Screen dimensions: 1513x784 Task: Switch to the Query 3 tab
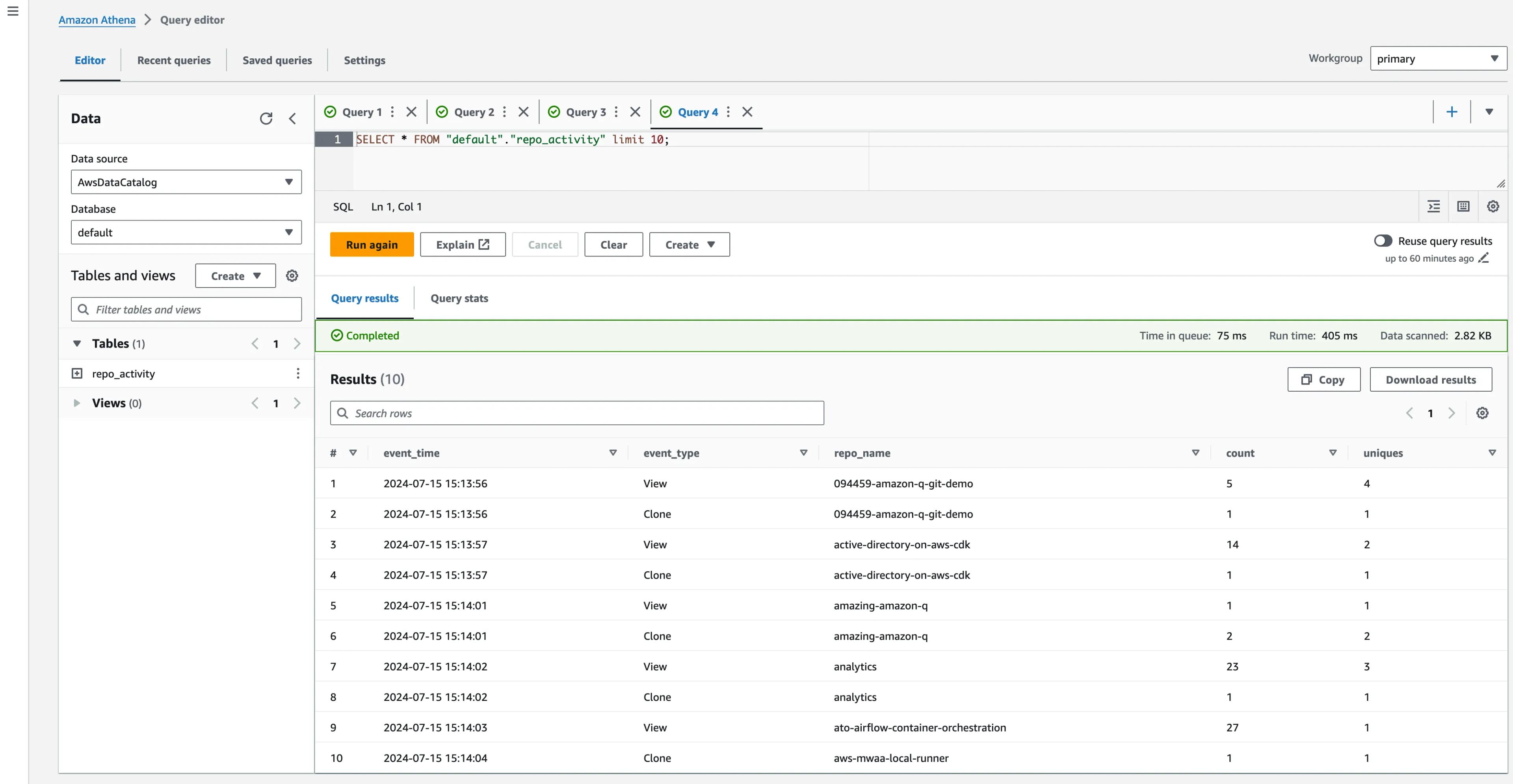tap(585, 112)
